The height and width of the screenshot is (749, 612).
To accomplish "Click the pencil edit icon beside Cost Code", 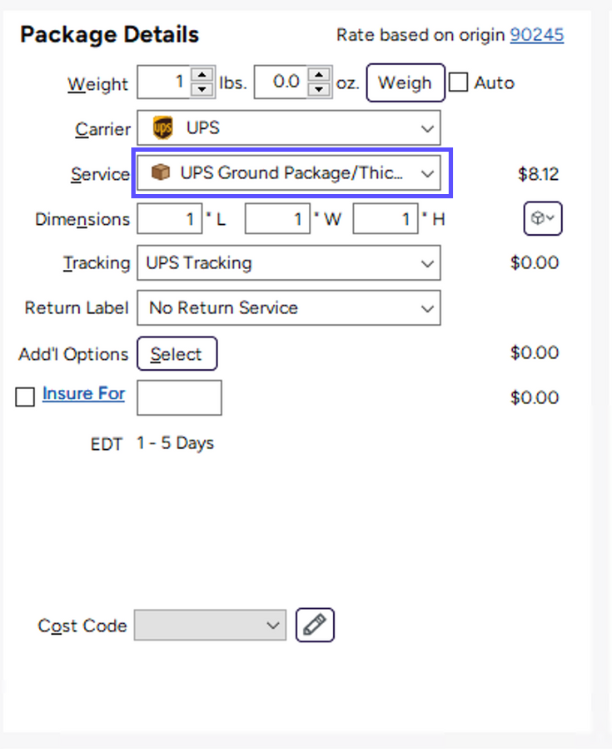I will click(316, 625).
